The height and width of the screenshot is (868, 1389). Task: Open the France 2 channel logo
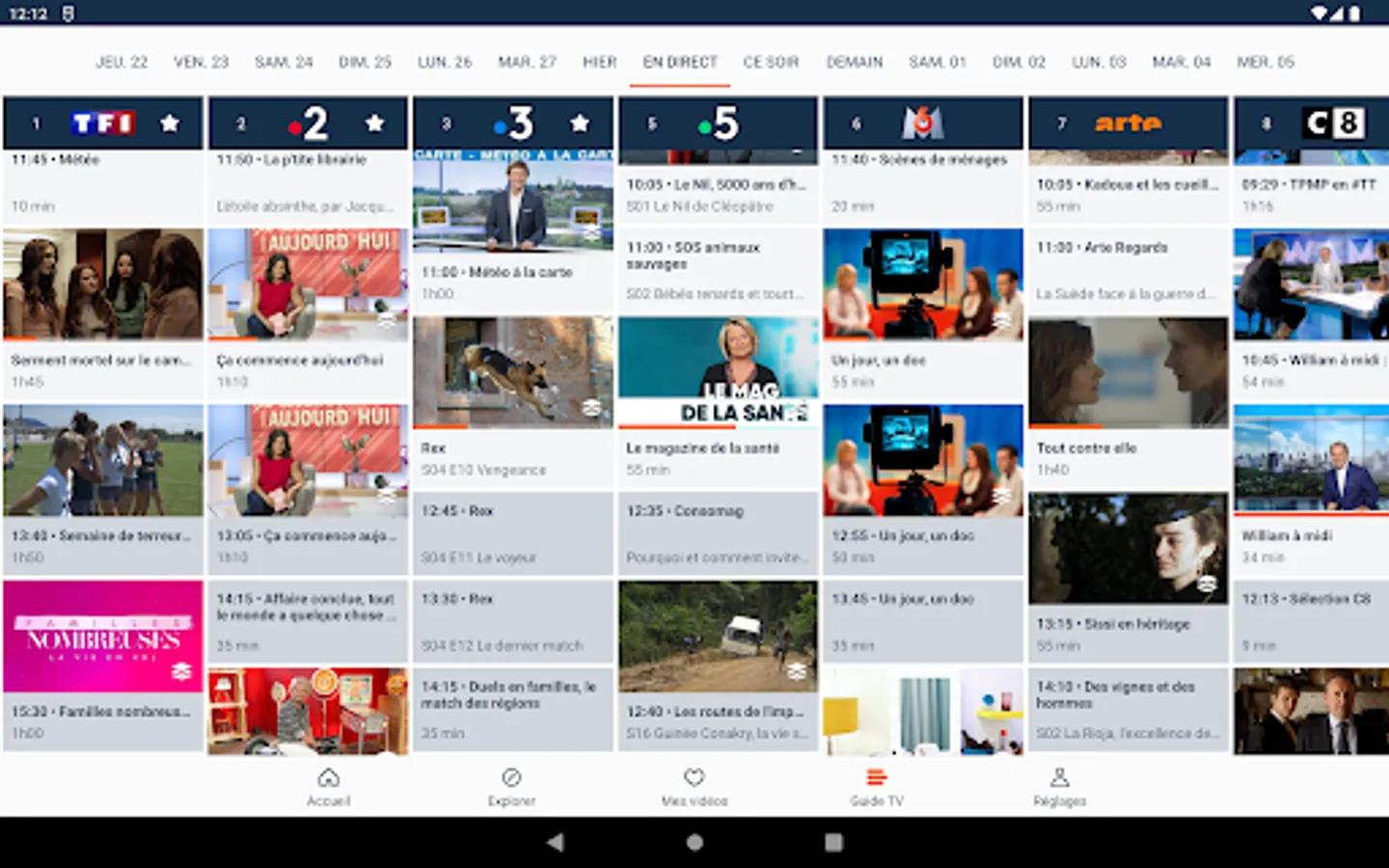[x=309, y=123]
